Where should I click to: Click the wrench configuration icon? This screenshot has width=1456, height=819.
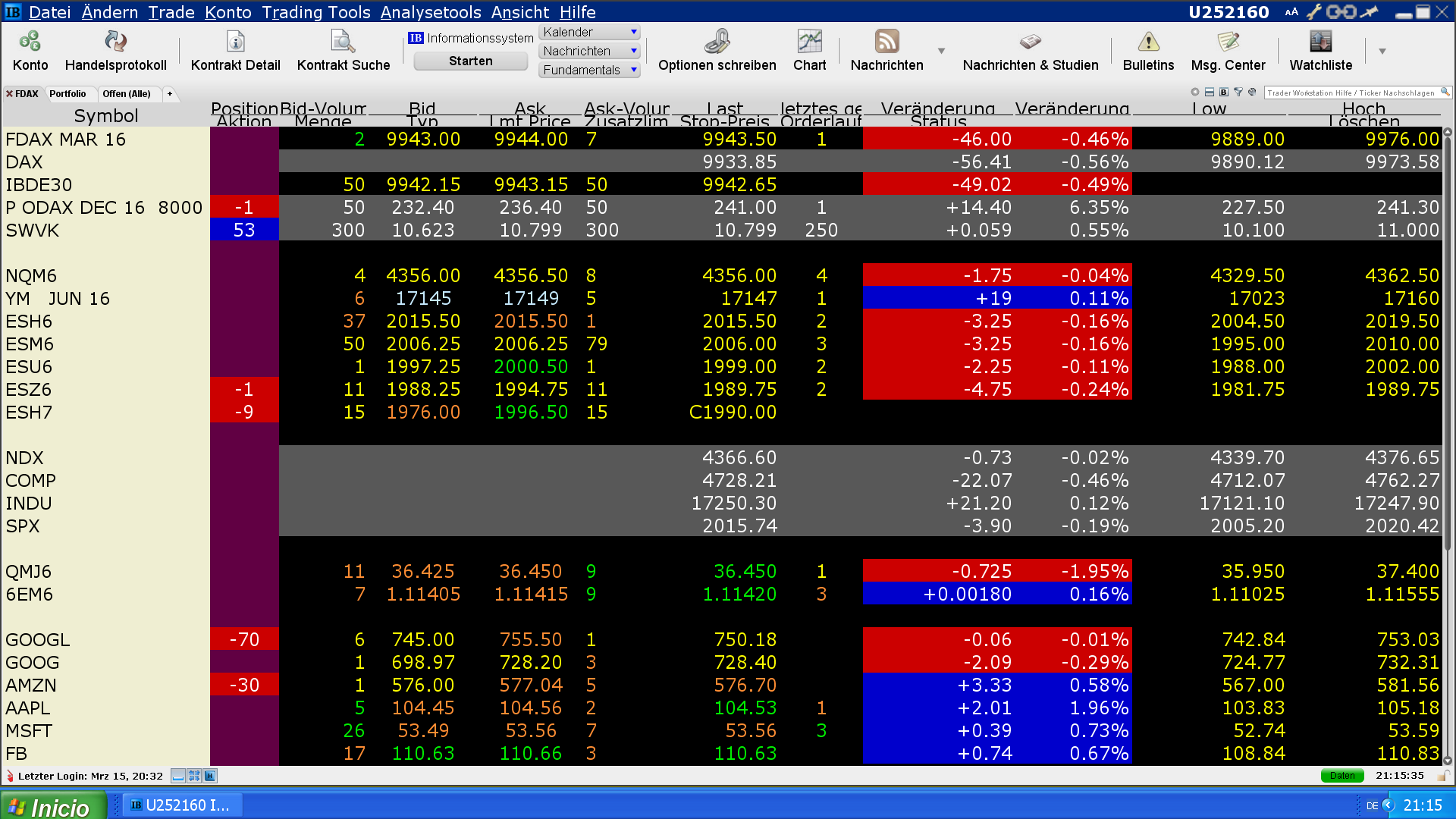(1314, 12)
